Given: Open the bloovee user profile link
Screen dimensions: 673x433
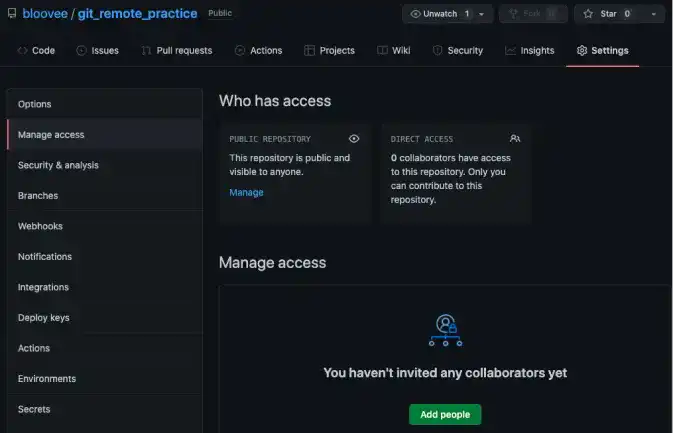Looking at the screenshot, I should 45,14.
